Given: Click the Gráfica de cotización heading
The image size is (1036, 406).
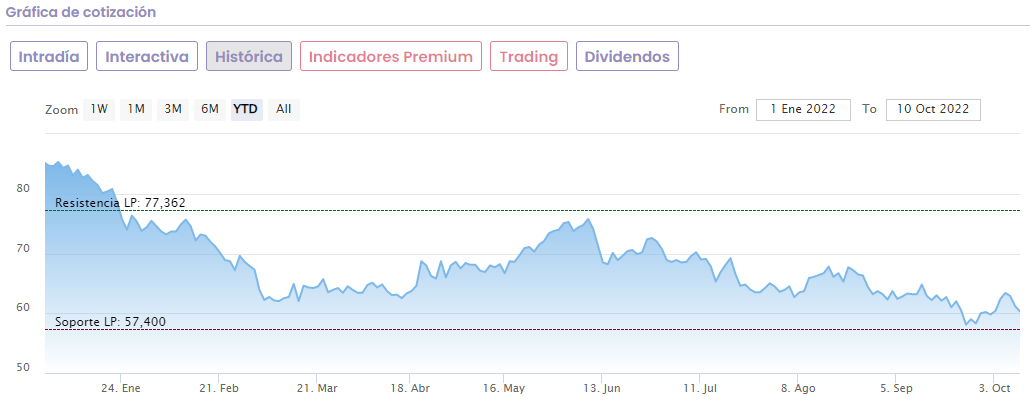Looking at the screenshot, I should pyautogui.click(x=81, y=12).
